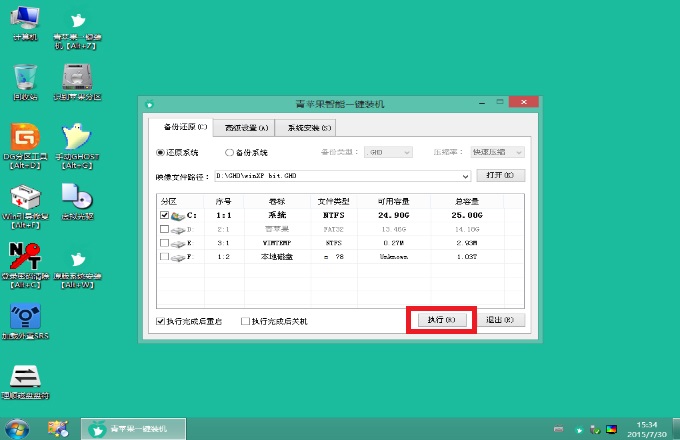This screenshot has height=440, width=680.
Task: Select the 备份系统 radio button
Action: coord(229,153)
